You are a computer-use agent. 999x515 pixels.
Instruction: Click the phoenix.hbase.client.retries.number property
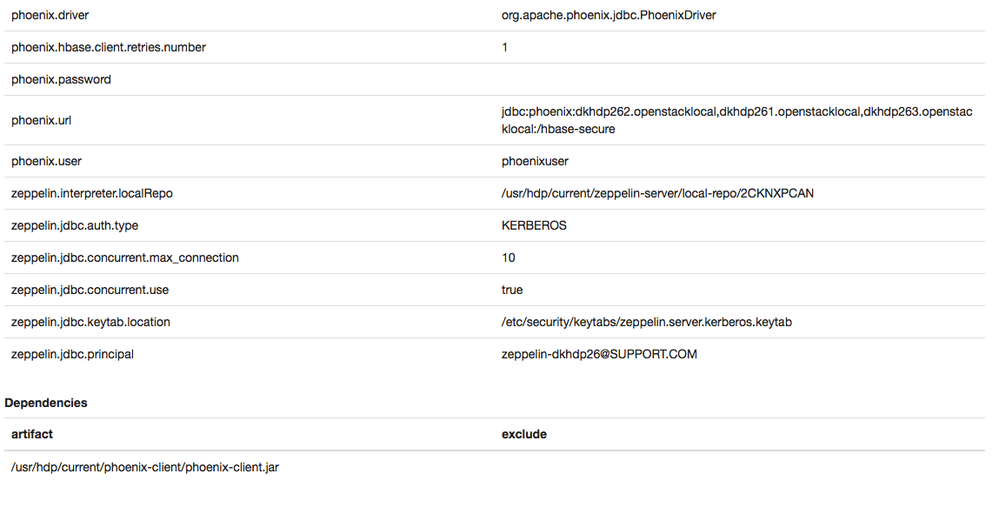[109, 47]
